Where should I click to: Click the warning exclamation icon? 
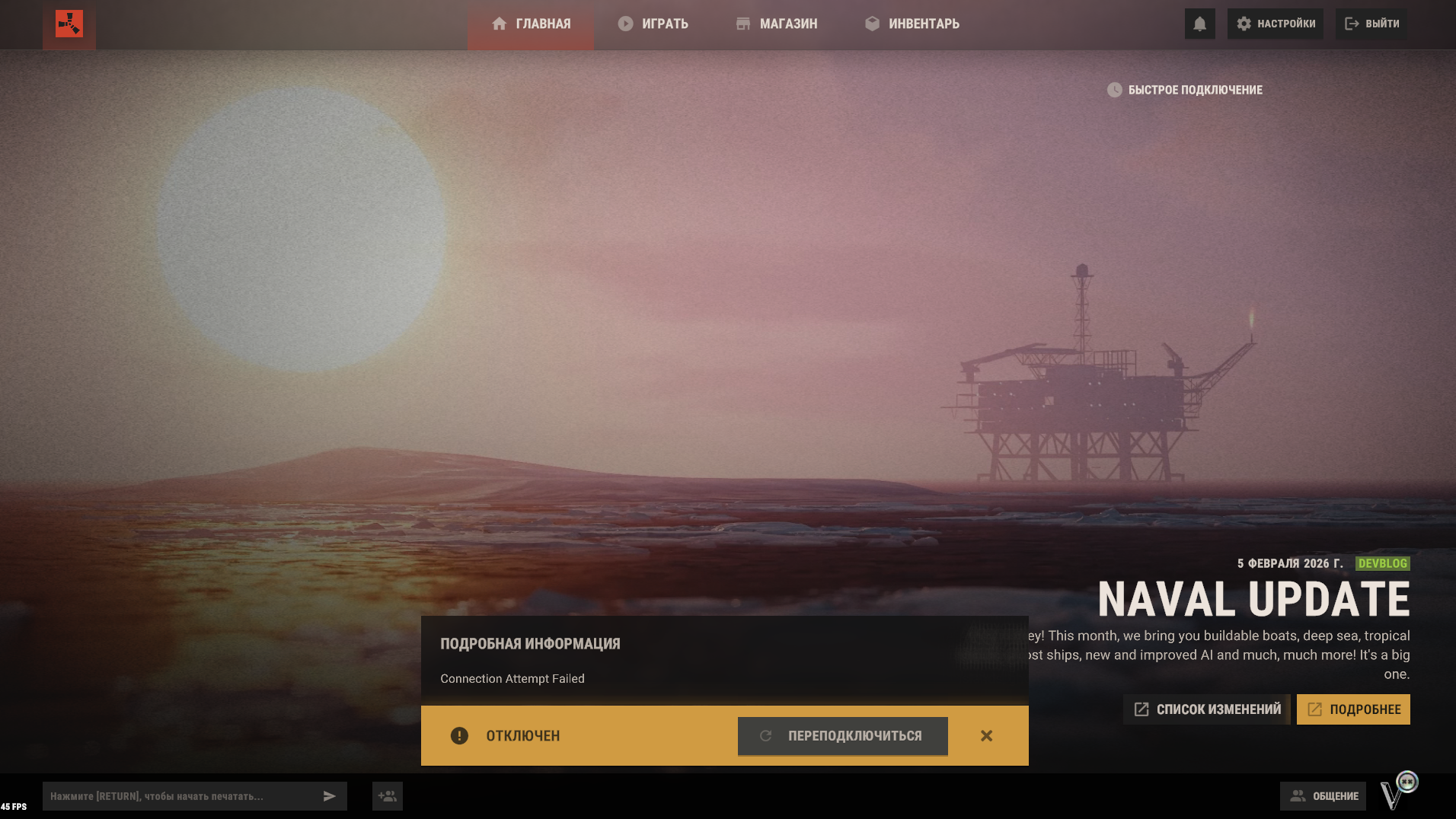[459, 736]
